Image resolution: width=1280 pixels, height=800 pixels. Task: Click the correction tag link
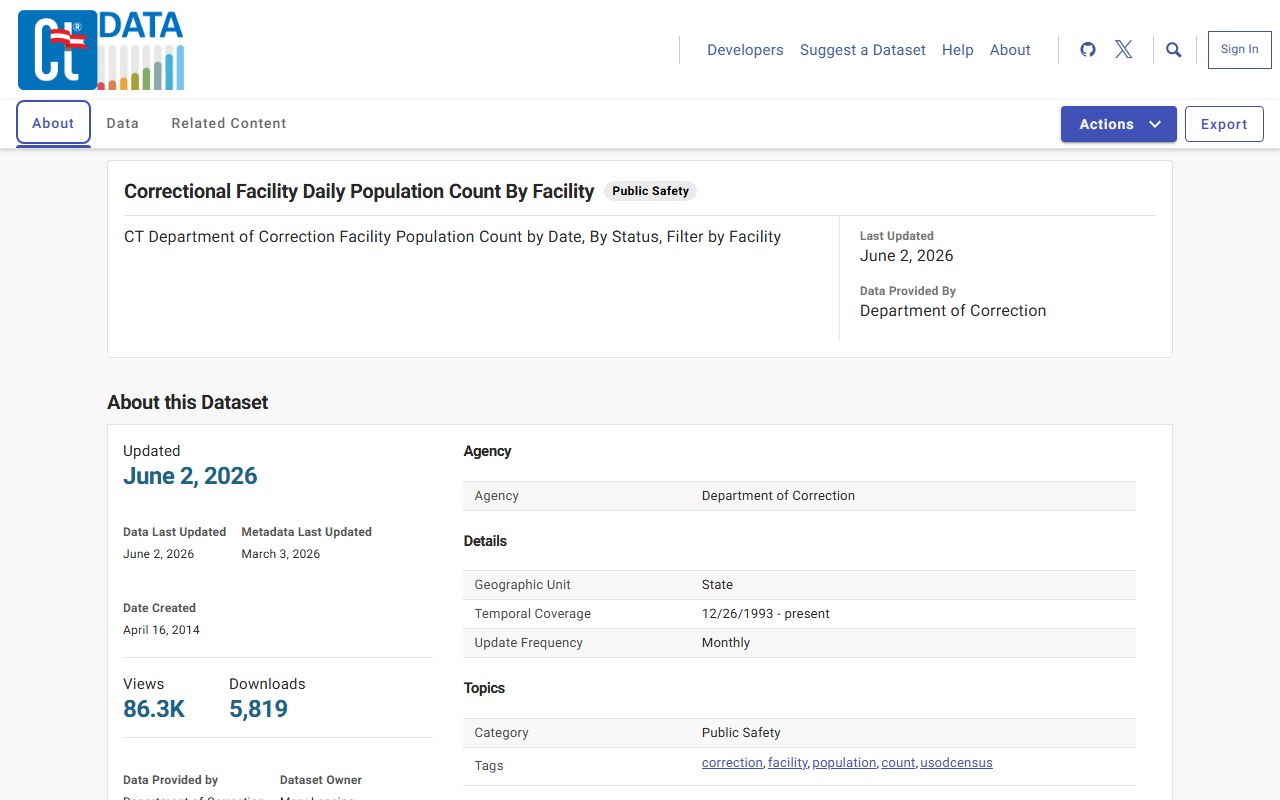pyautogui.click(x=732, y=763)
